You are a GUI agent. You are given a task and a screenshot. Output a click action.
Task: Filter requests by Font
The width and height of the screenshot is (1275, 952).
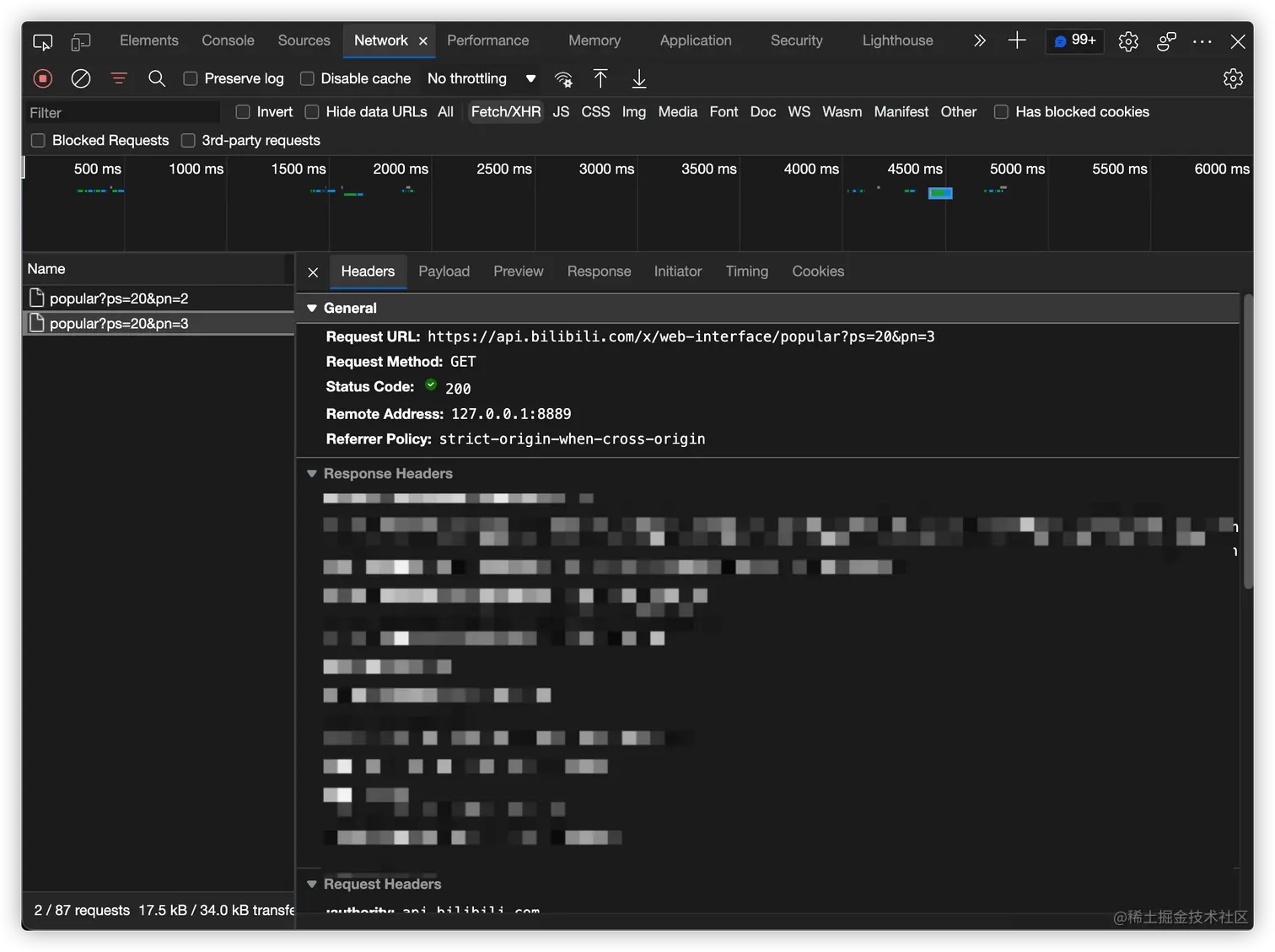[x=724, y=112]
